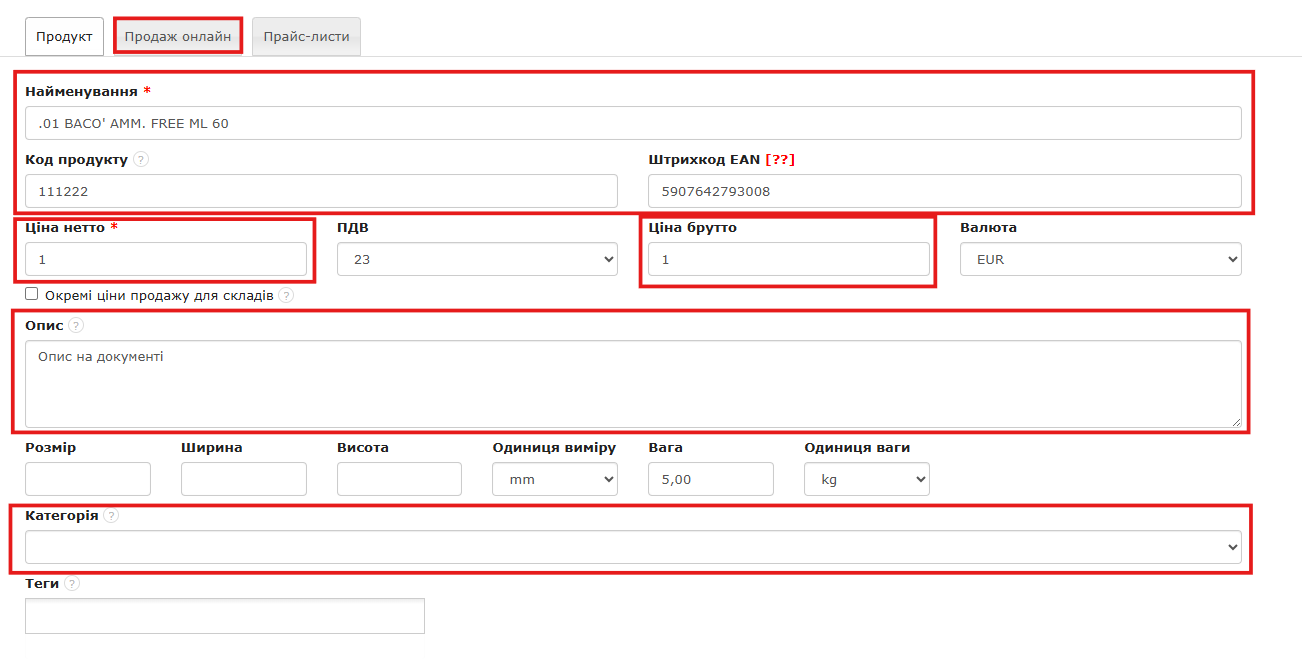
Task: Click the Ціна брутто input field
Action: tap(788, 259)
